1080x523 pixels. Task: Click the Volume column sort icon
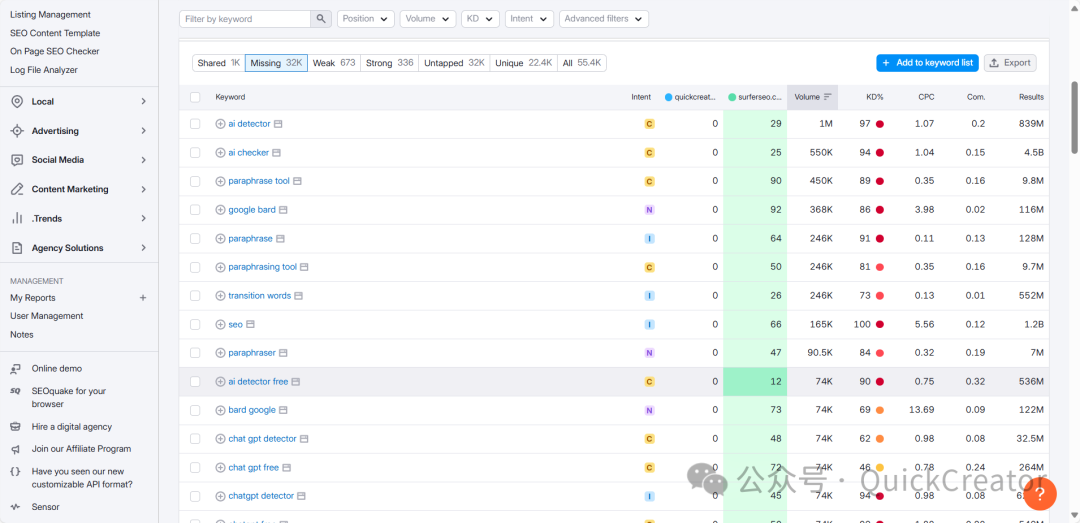click(x=828, y=97)
